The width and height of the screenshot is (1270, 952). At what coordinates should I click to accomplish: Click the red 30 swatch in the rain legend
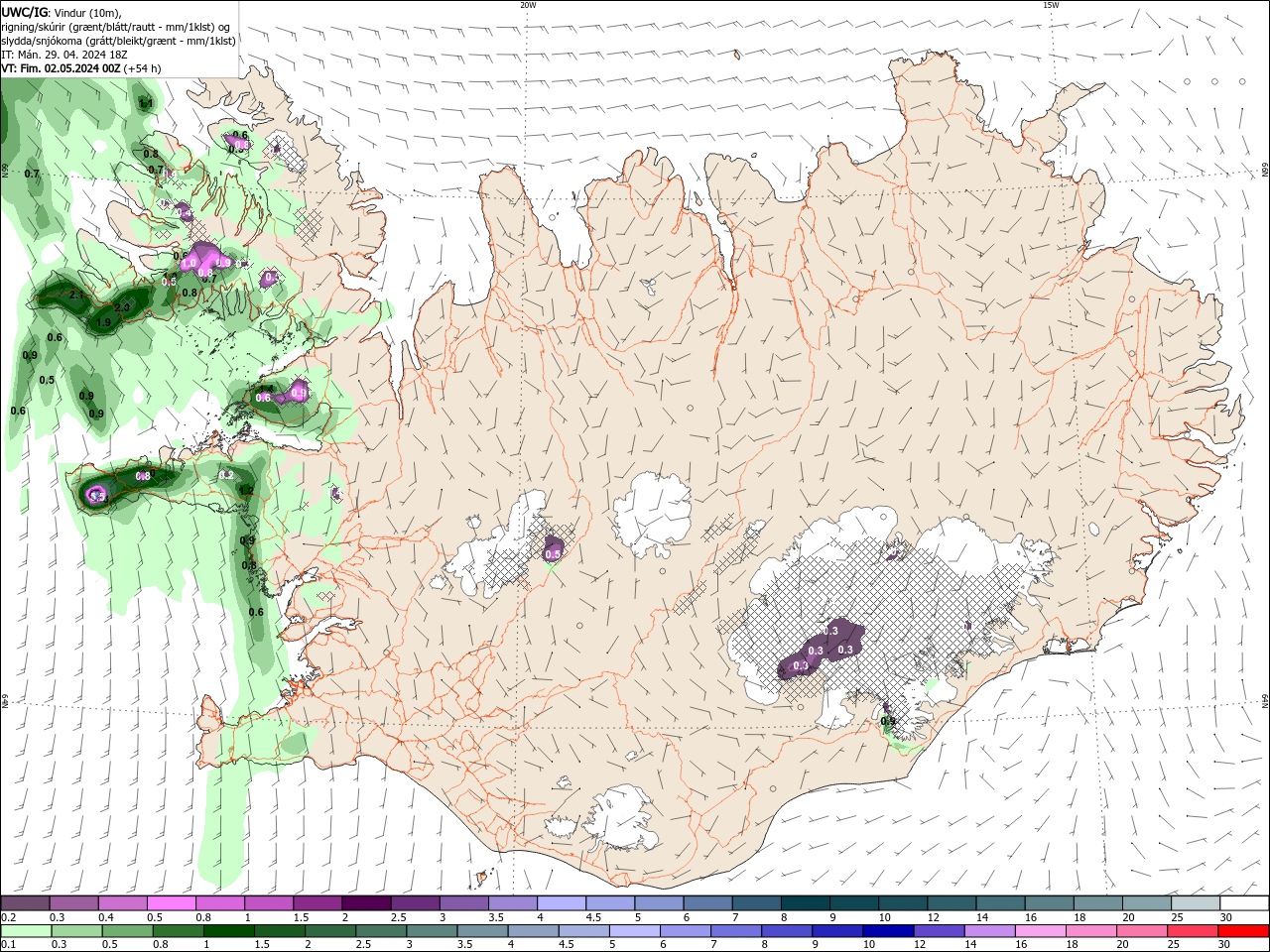1242,931
